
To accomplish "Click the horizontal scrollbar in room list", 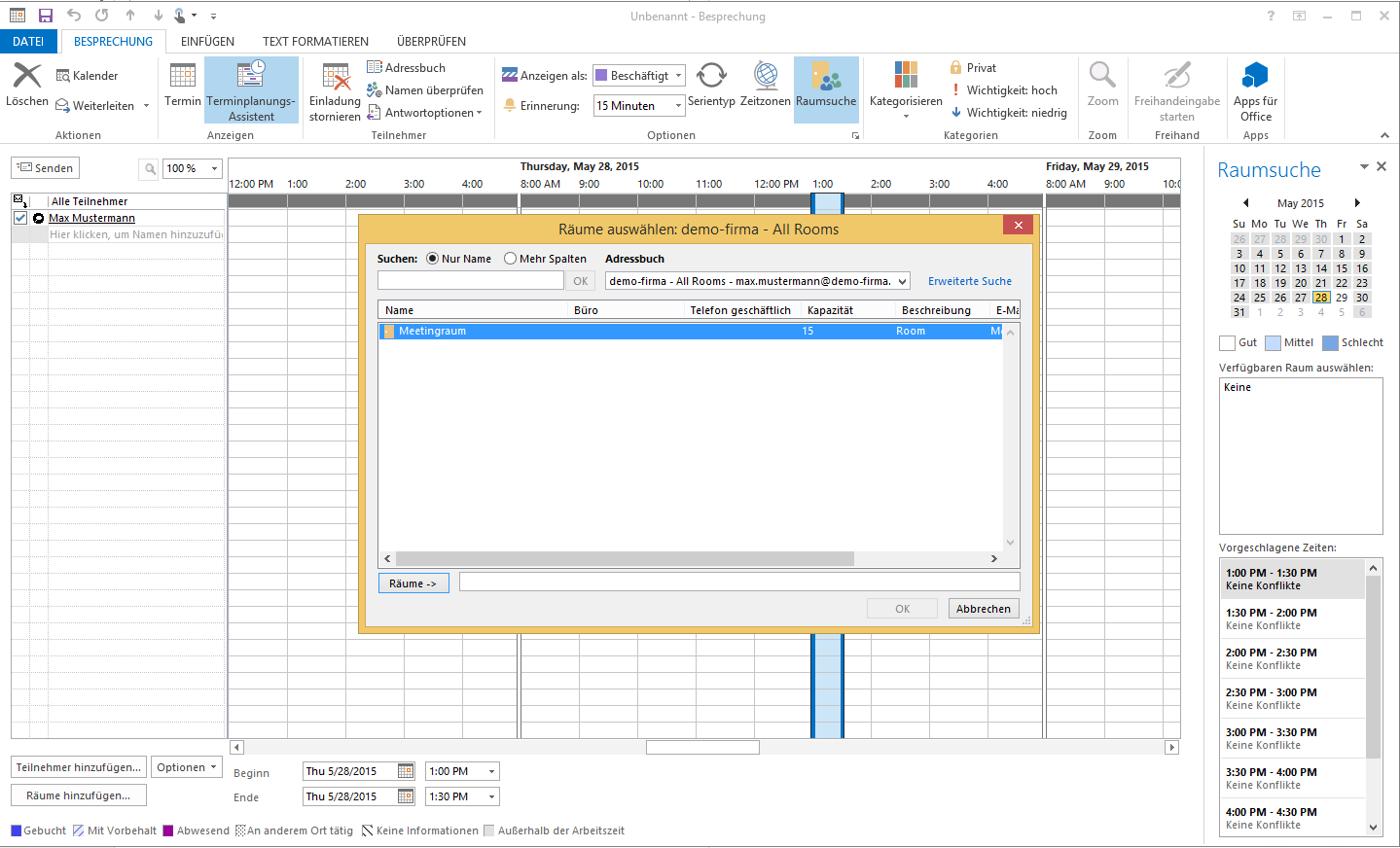I will point(625,559).
